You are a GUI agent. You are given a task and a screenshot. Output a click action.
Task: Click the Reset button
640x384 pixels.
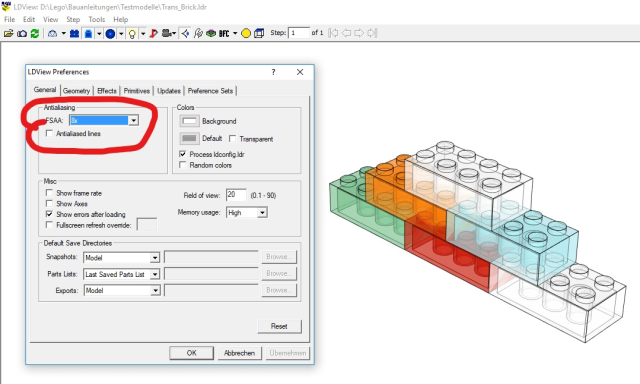[279, 326]
